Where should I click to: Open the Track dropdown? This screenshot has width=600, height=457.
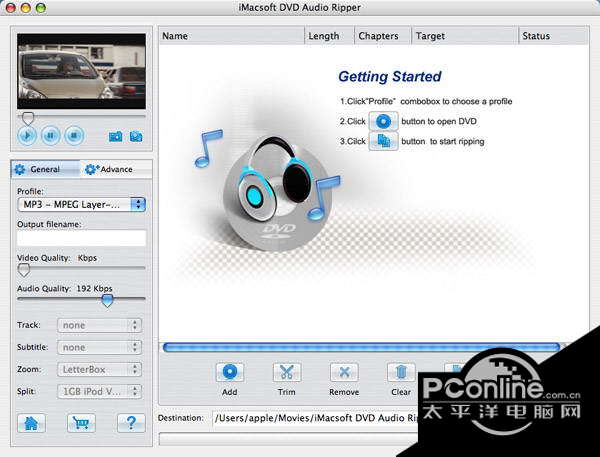click(99, 325)
